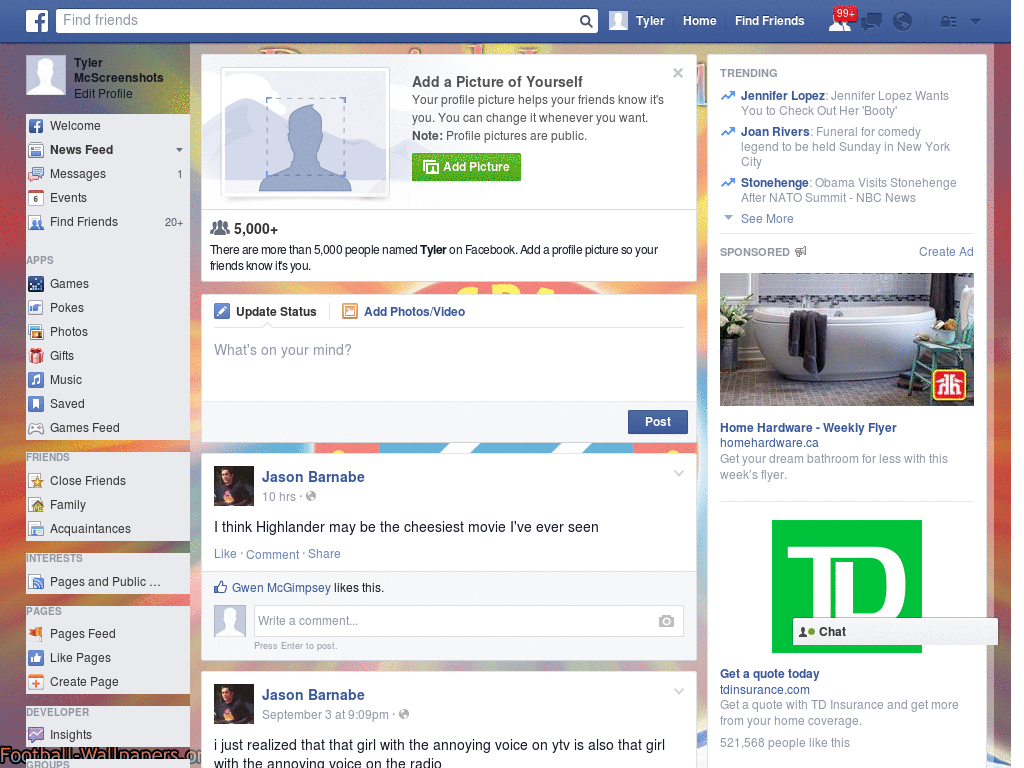Image resolution: width=1024 pixels, height=768 pixels.
Task: Click the blue Post button
Action: pos(658,422)
